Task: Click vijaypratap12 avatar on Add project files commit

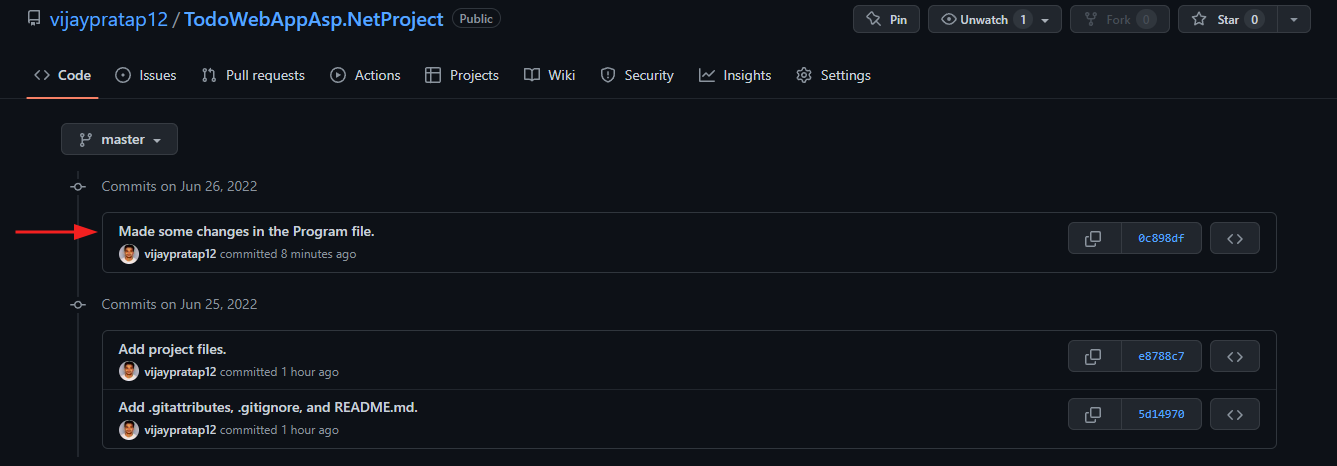Action: [129, 372]
